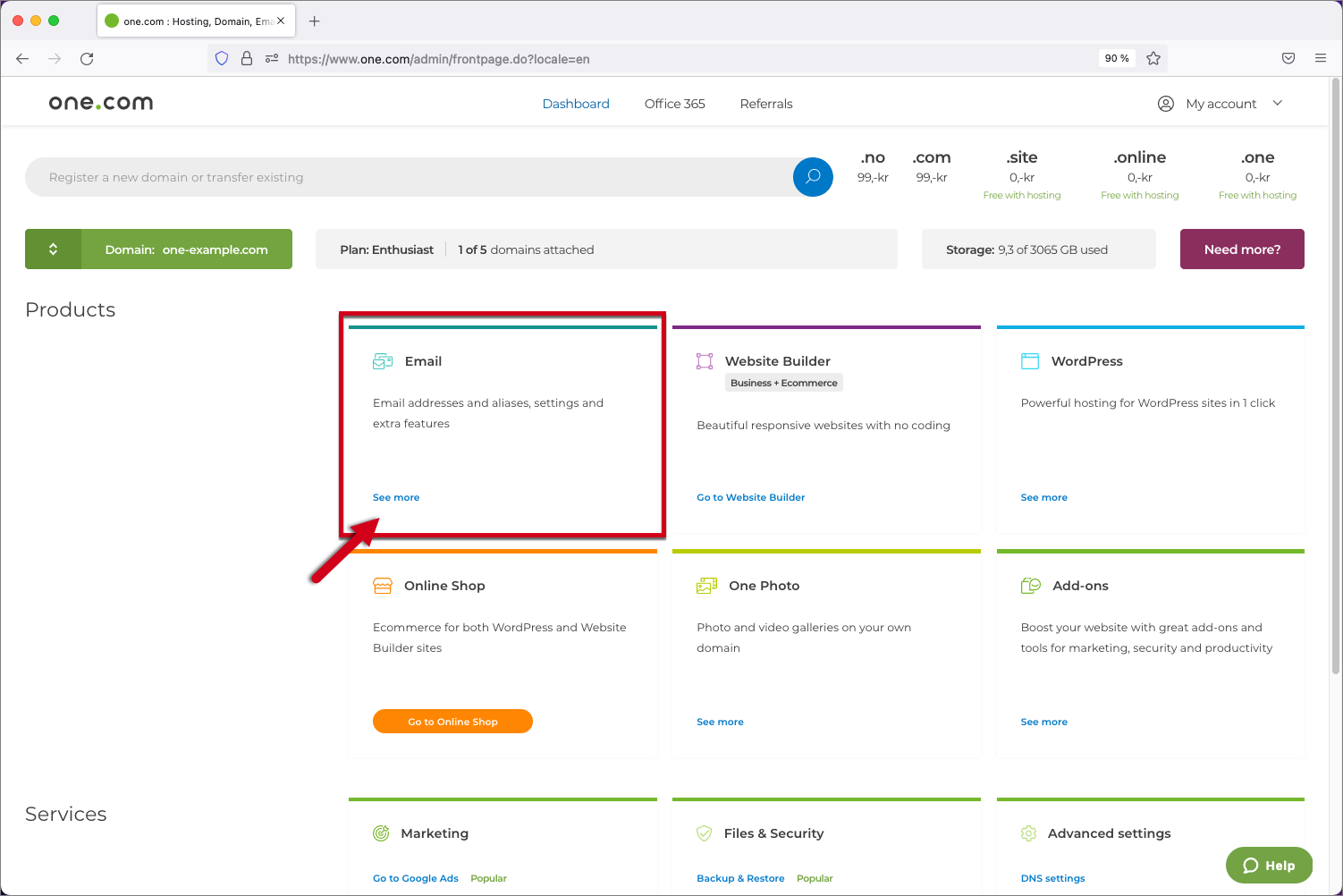Click the blue domain search magnifier button
1343x896 pixels.
click(813, 177)
